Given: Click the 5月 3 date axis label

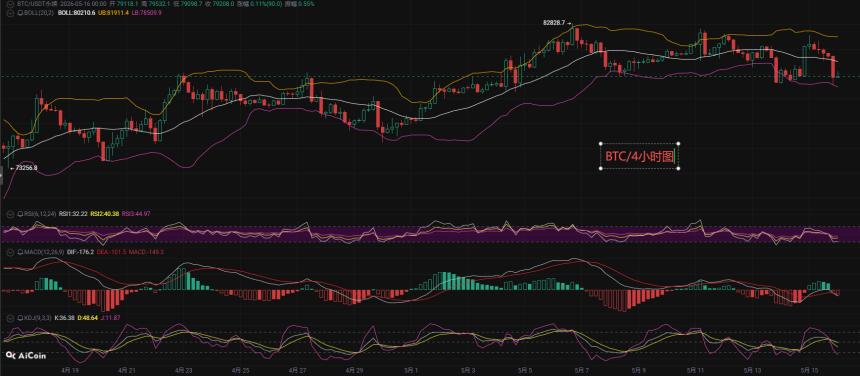Looking at the screenshot, I should click(x=467, y=371).
